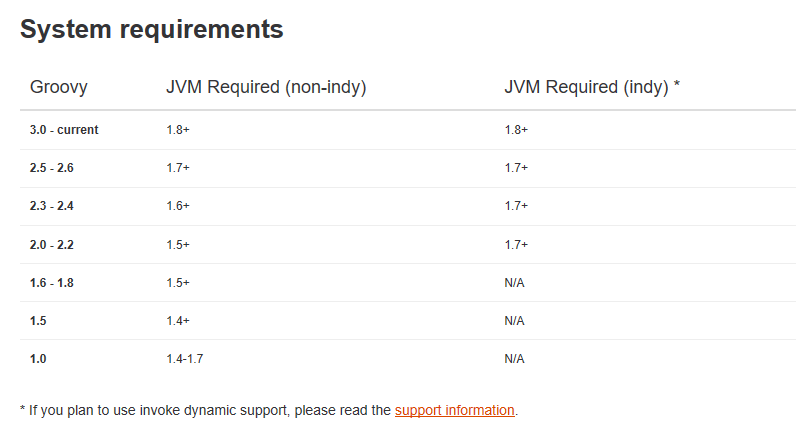Click the Groovy 1.0 row label

point(38,359)
